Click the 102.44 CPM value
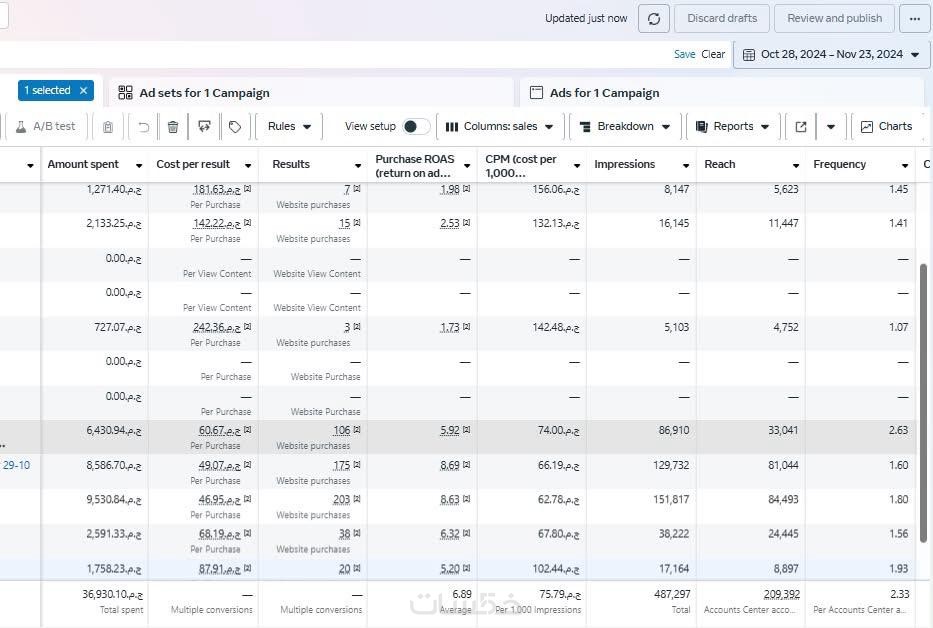 click(555, 568)
